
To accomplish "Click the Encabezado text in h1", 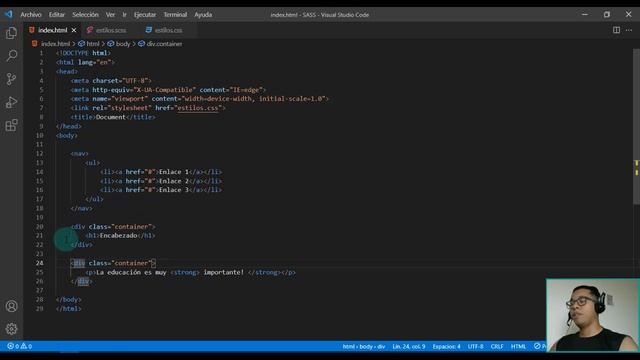I will (x=118, y=236).
